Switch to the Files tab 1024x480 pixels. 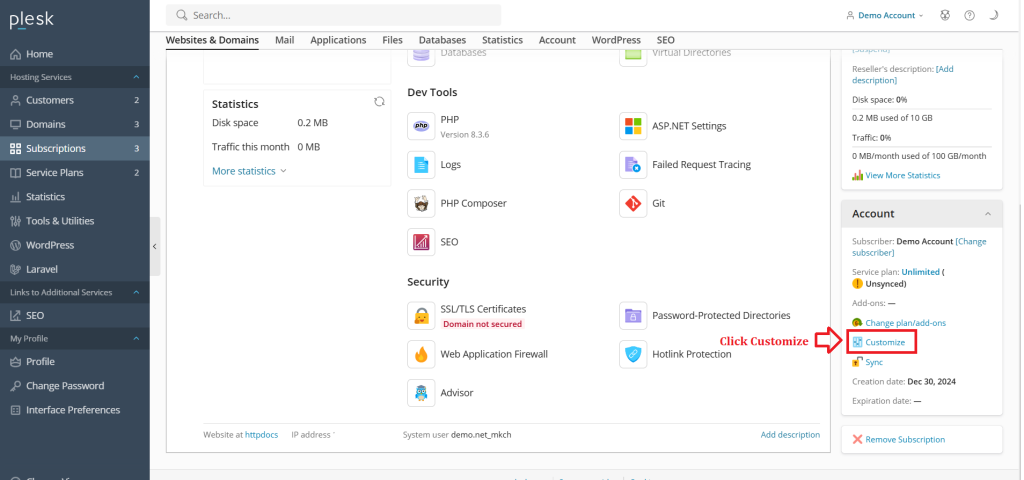tap(392, 40)
